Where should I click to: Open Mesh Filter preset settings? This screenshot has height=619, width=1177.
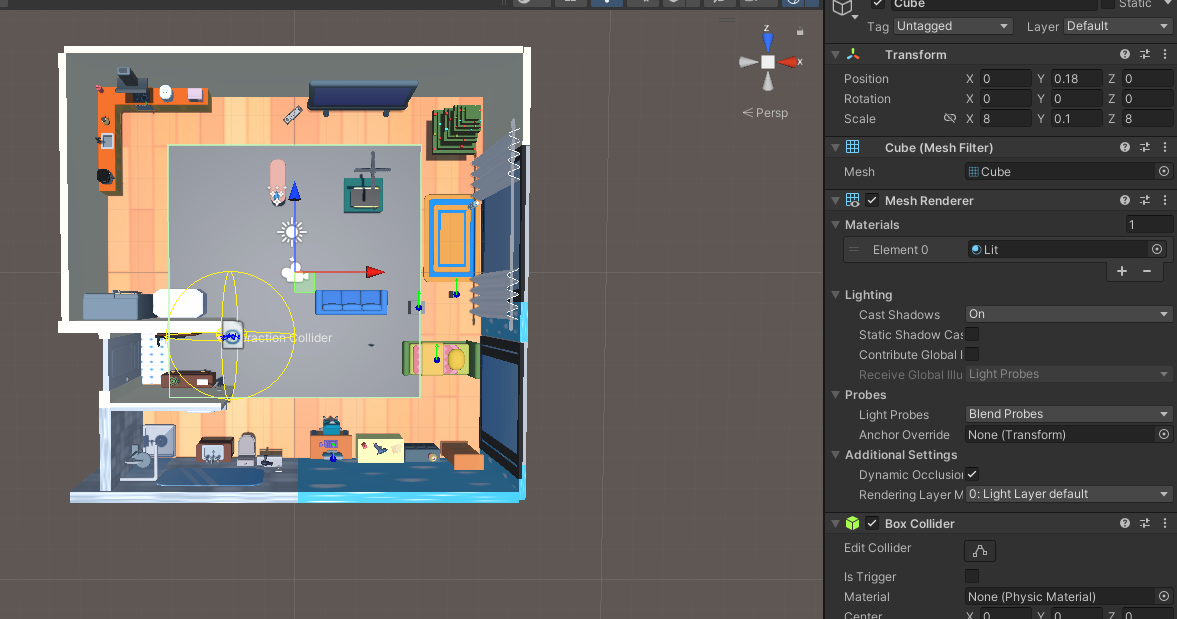(1145, 147)
